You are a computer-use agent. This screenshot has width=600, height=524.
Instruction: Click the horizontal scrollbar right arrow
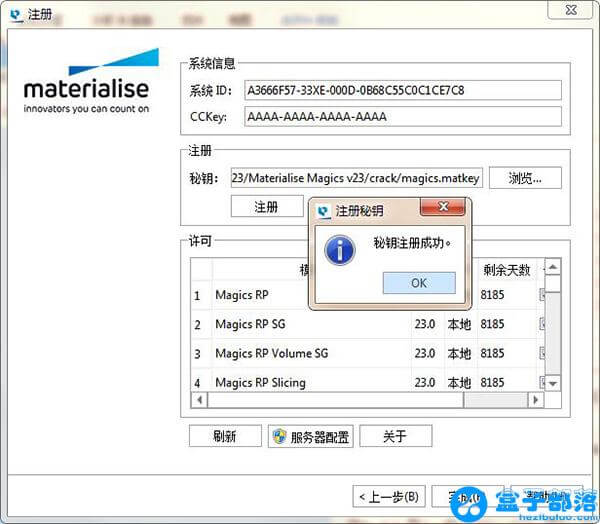[536, 400]
